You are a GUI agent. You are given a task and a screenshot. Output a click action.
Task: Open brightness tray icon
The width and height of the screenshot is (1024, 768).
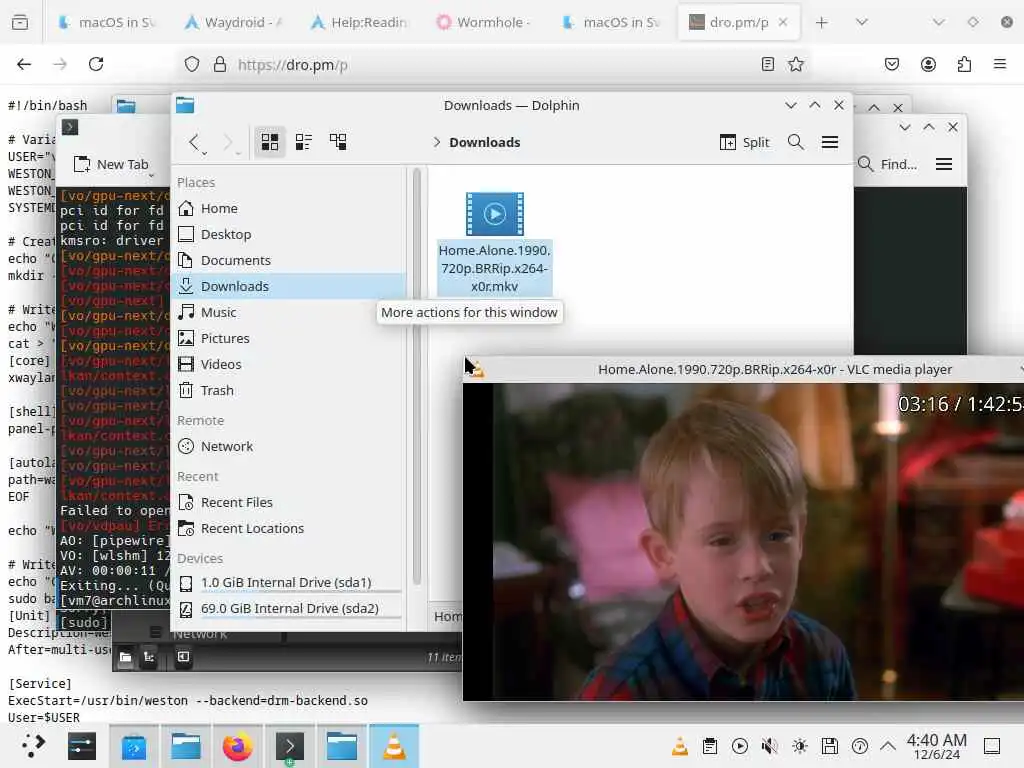coord(800,746)
